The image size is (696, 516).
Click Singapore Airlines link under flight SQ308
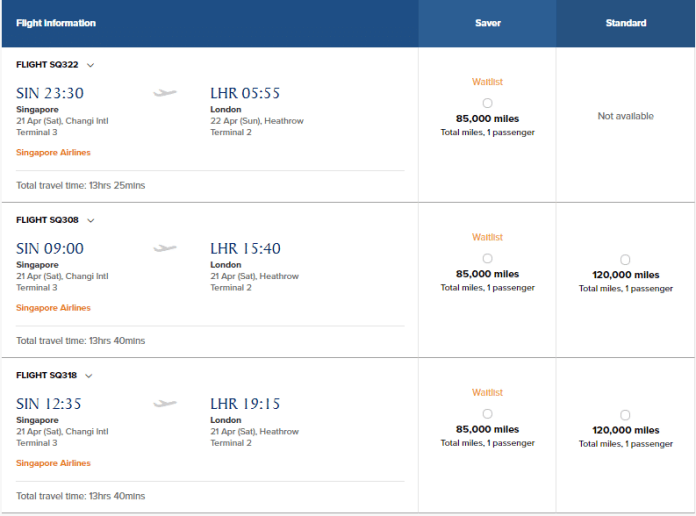(x=53, y=308)
